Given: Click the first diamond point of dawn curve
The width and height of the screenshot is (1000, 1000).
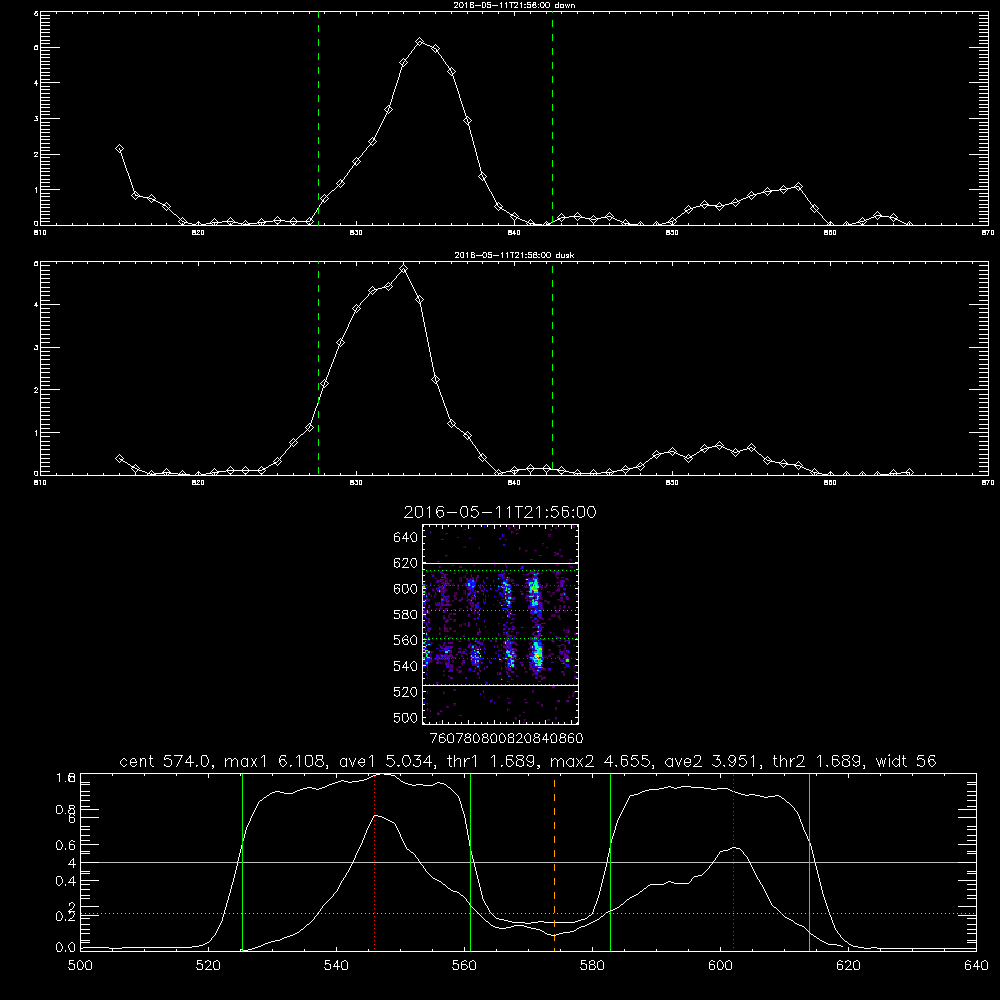Looking at the screenshot, I should 119,149.
